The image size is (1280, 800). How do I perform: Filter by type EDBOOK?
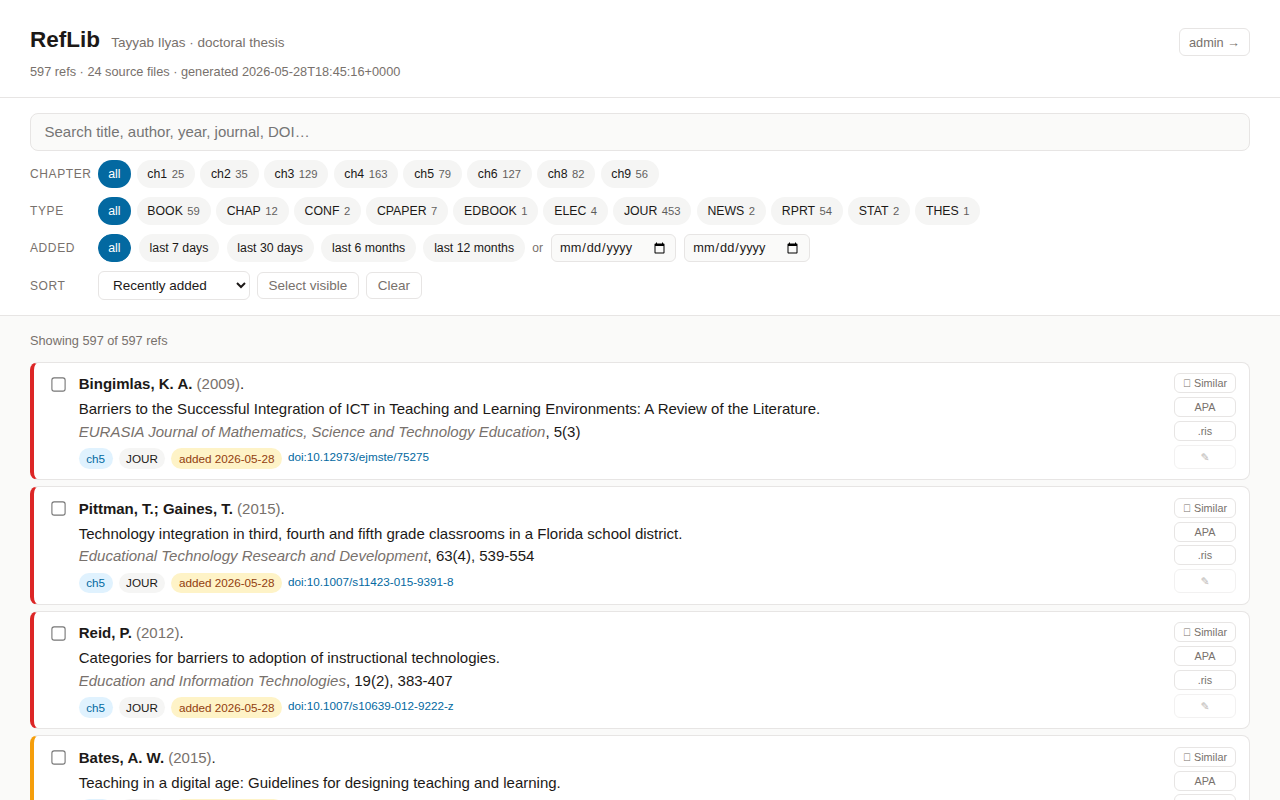click(495, 211)
